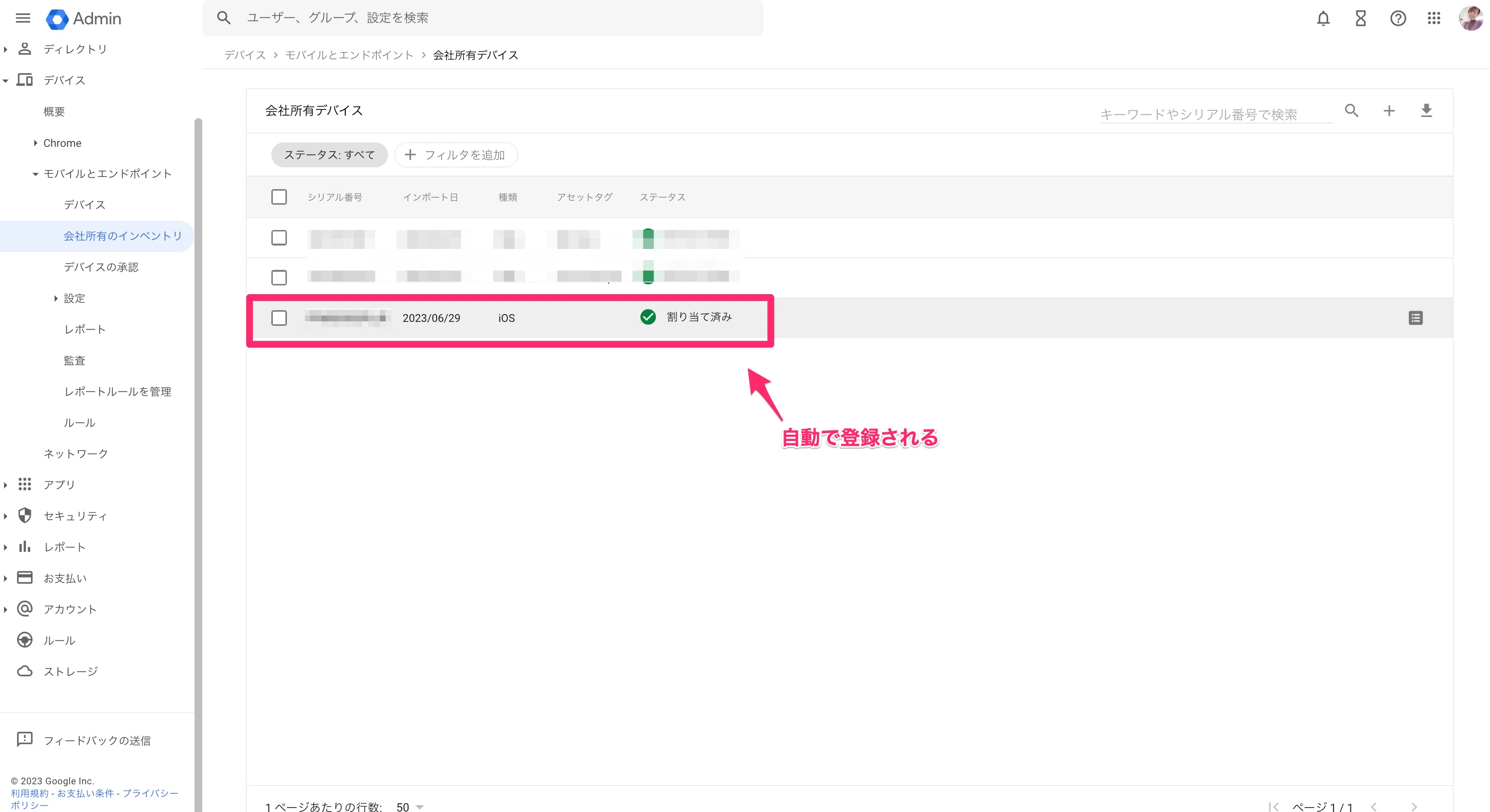Click the search magnifier in top bar
Image resolution: width=1490 pixels, height=812 pixels.
coord(224,18)
